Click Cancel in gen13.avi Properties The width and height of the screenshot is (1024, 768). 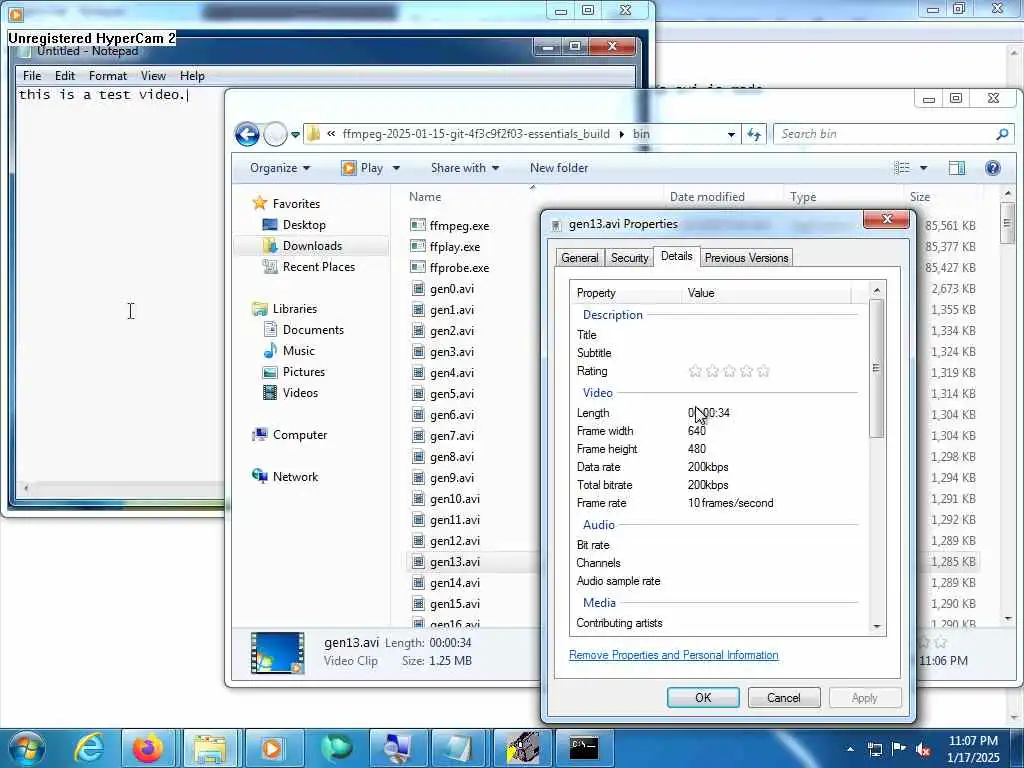784,697
